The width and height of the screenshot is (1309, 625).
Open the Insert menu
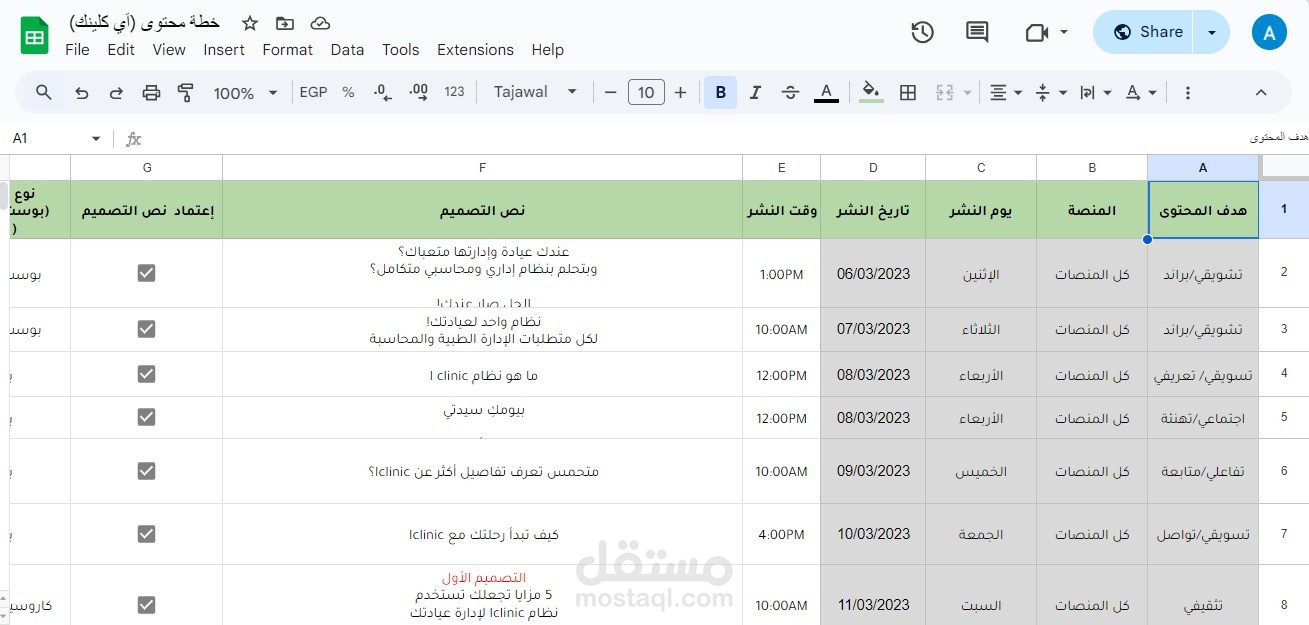224,50
